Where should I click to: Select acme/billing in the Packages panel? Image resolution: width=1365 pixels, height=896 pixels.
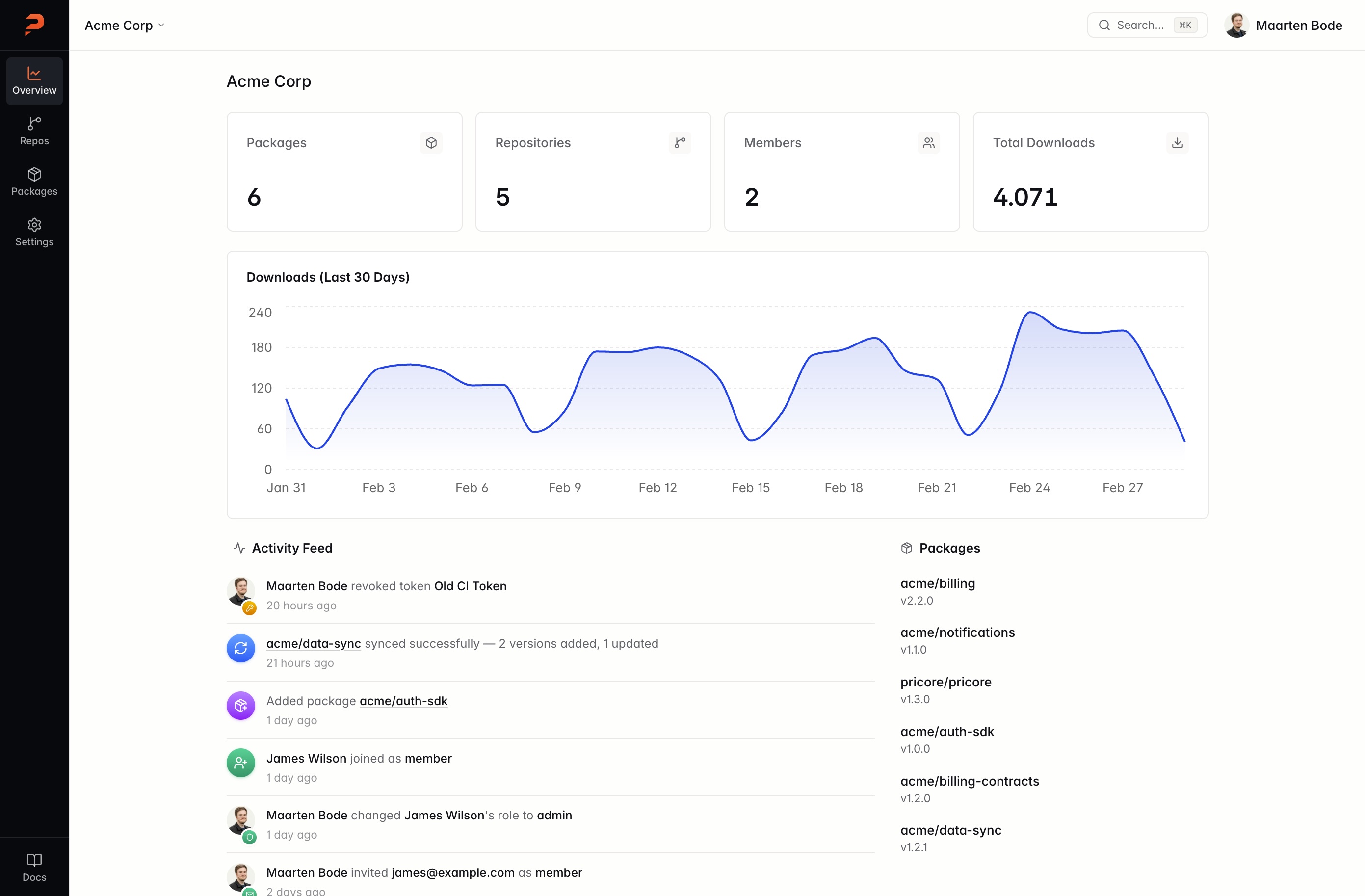[938, 583]
